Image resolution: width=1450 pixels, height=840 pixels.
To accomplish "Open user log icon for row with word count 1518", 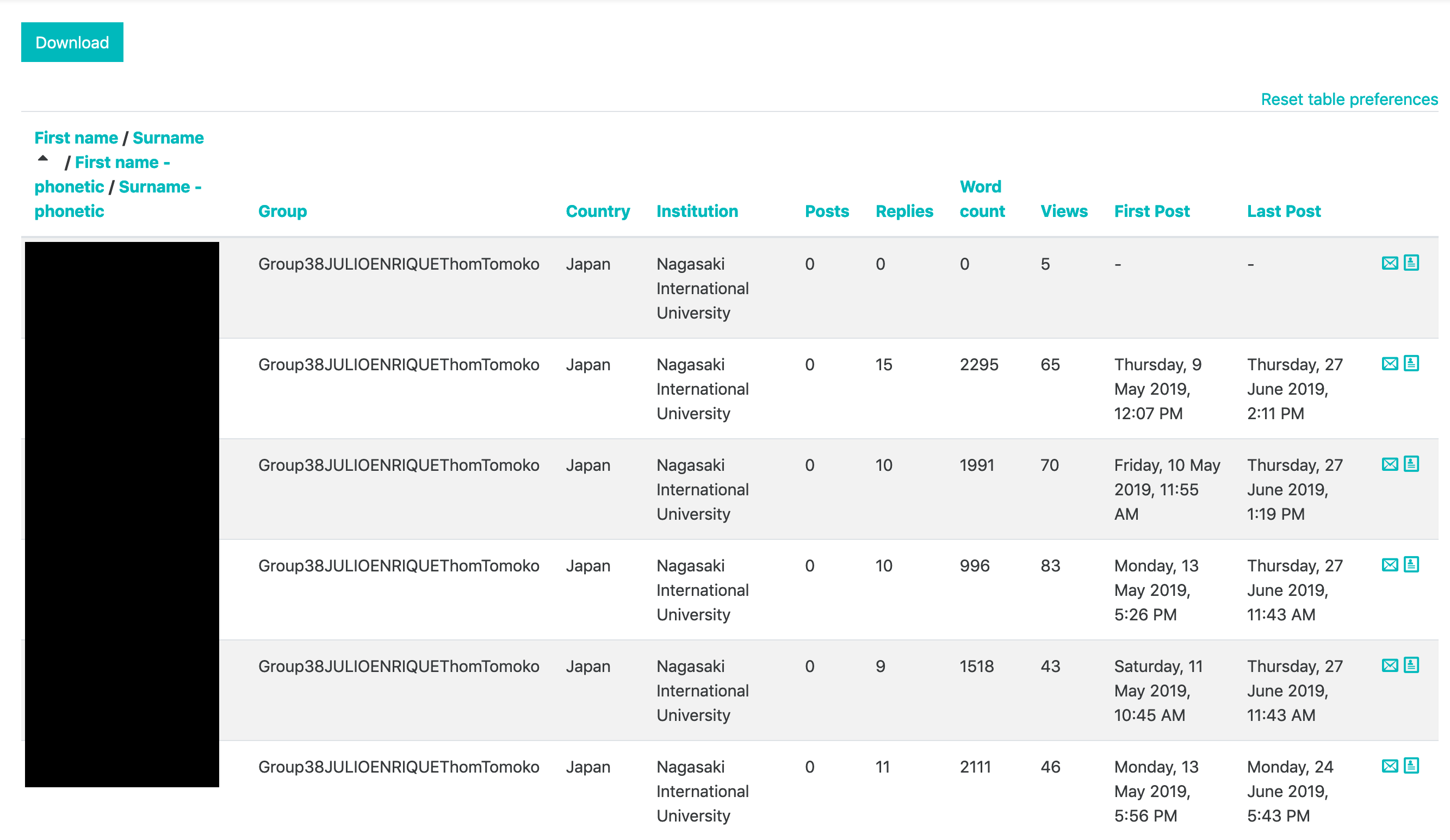I will 1411,665.
